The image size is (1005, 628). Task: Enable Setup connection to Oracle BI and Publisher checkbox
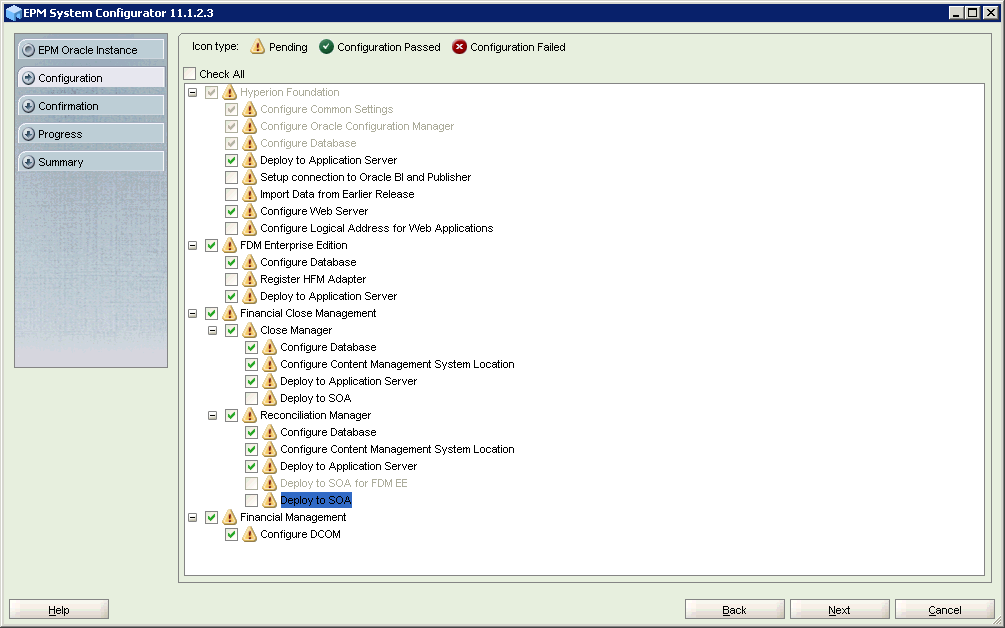(x=231, y=178)
